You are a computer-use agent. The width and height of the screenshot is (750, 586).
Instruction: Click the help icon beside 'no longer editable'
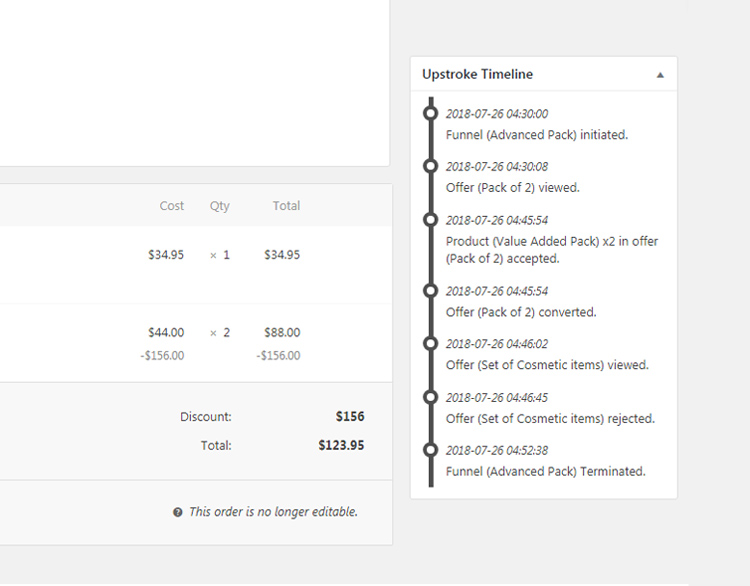pos(177,512)
